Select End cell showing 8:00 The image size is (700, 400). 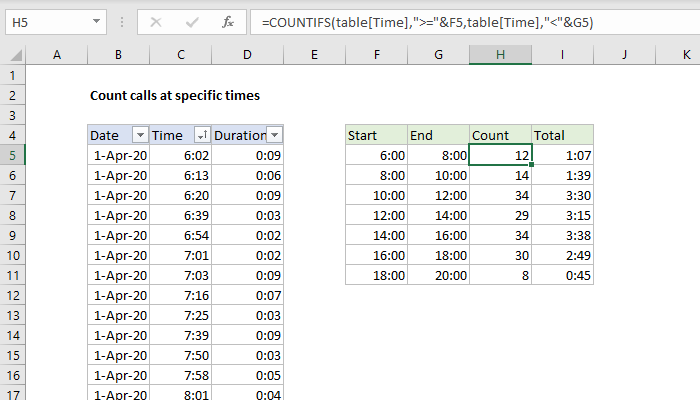coord(438,155)
